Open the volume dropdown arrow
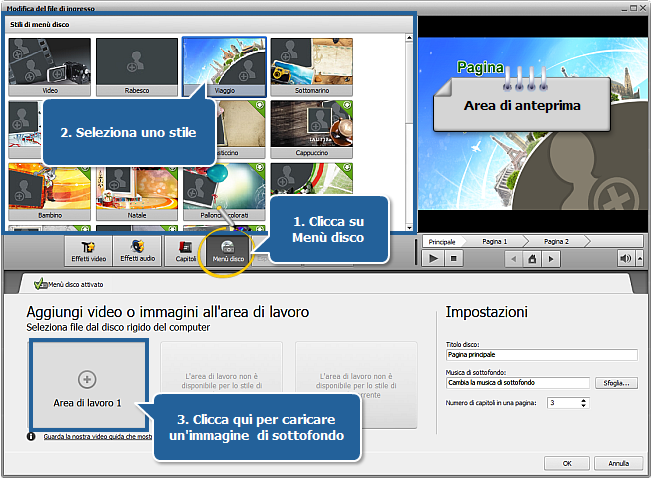 pos(640,259)
